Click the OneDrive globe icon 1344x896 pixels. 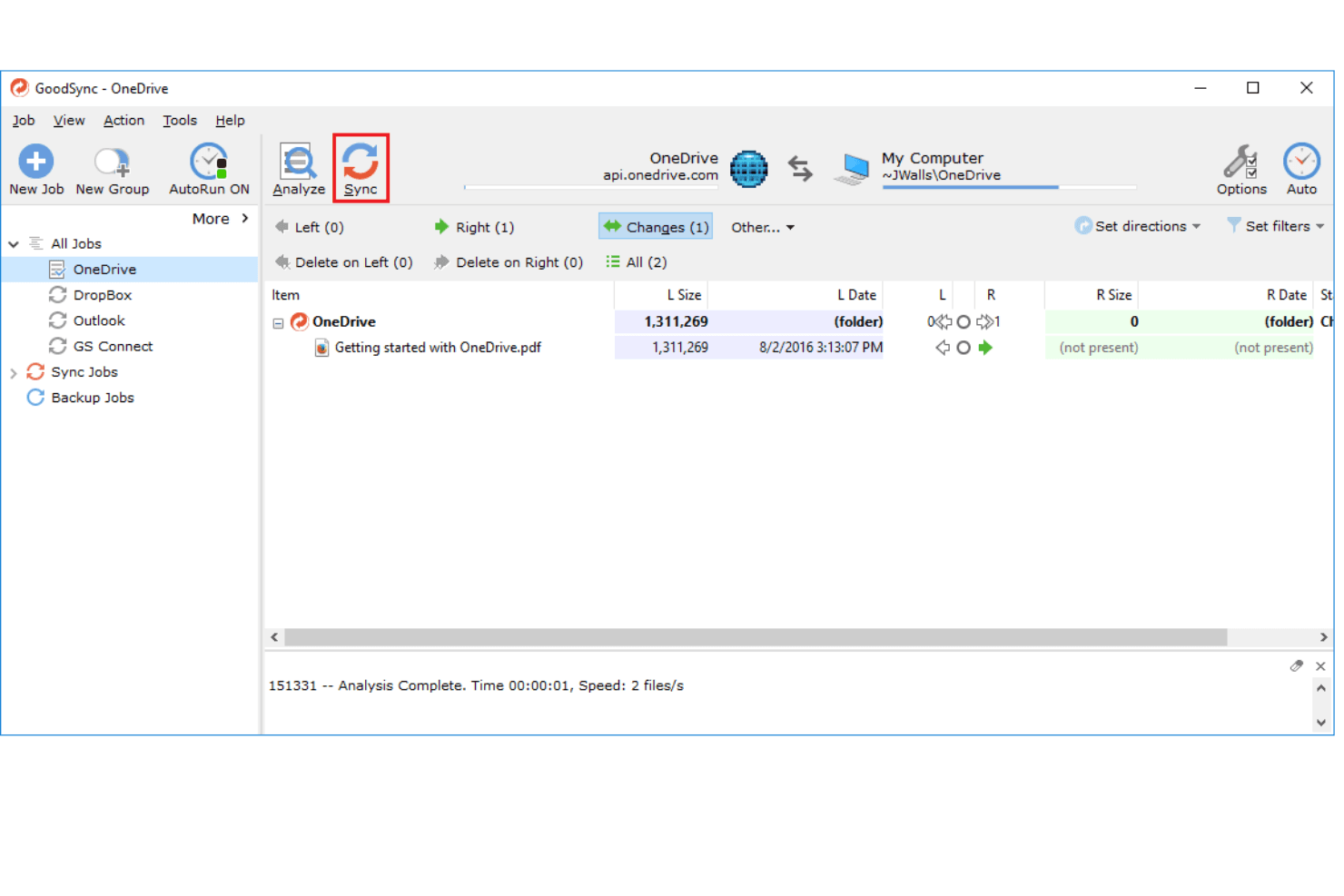click(749, 169)
